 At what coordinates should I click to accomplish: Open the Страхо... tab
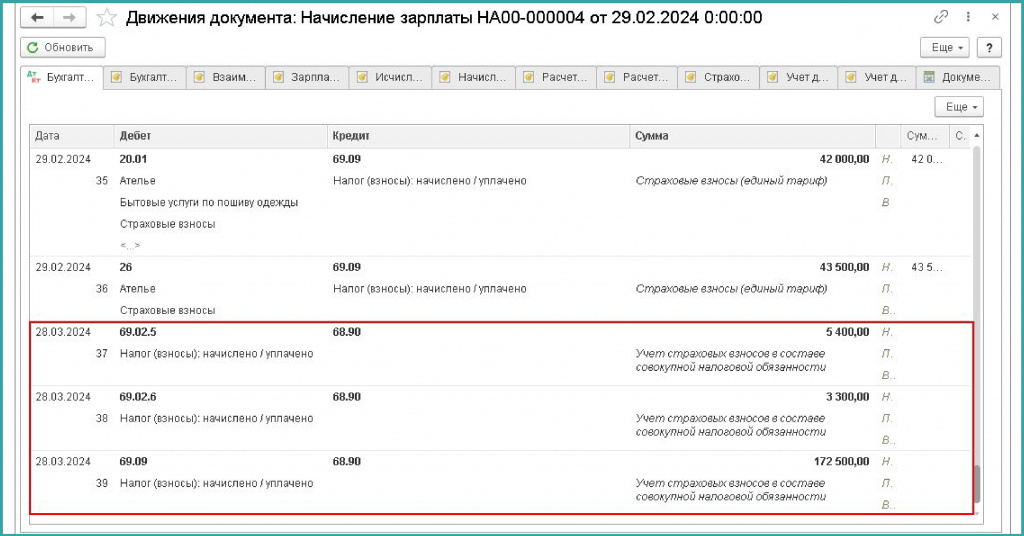tap(718, 77)
